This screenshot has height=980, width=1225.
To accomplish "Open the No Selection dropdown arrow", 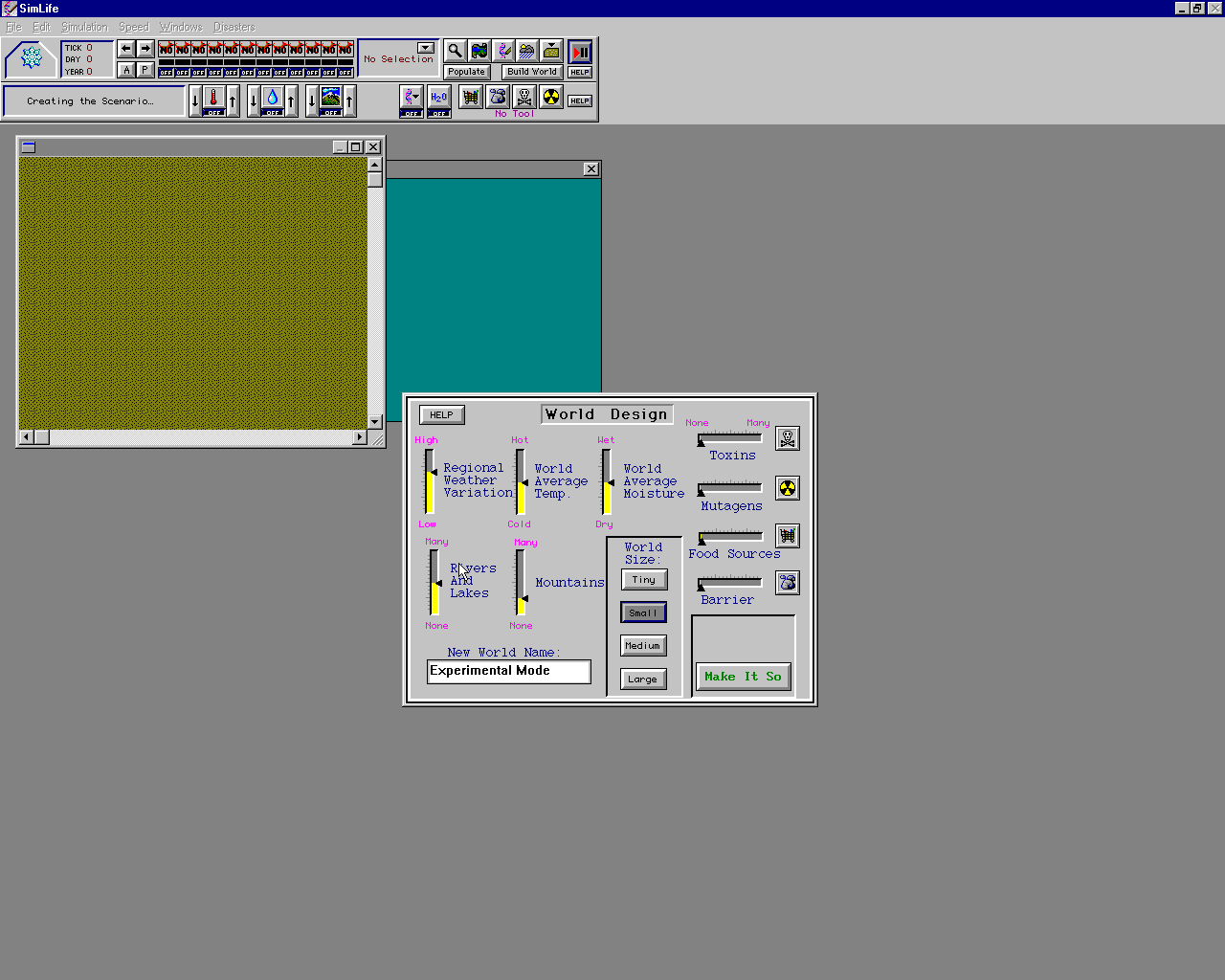I will [x=425, y=48].
